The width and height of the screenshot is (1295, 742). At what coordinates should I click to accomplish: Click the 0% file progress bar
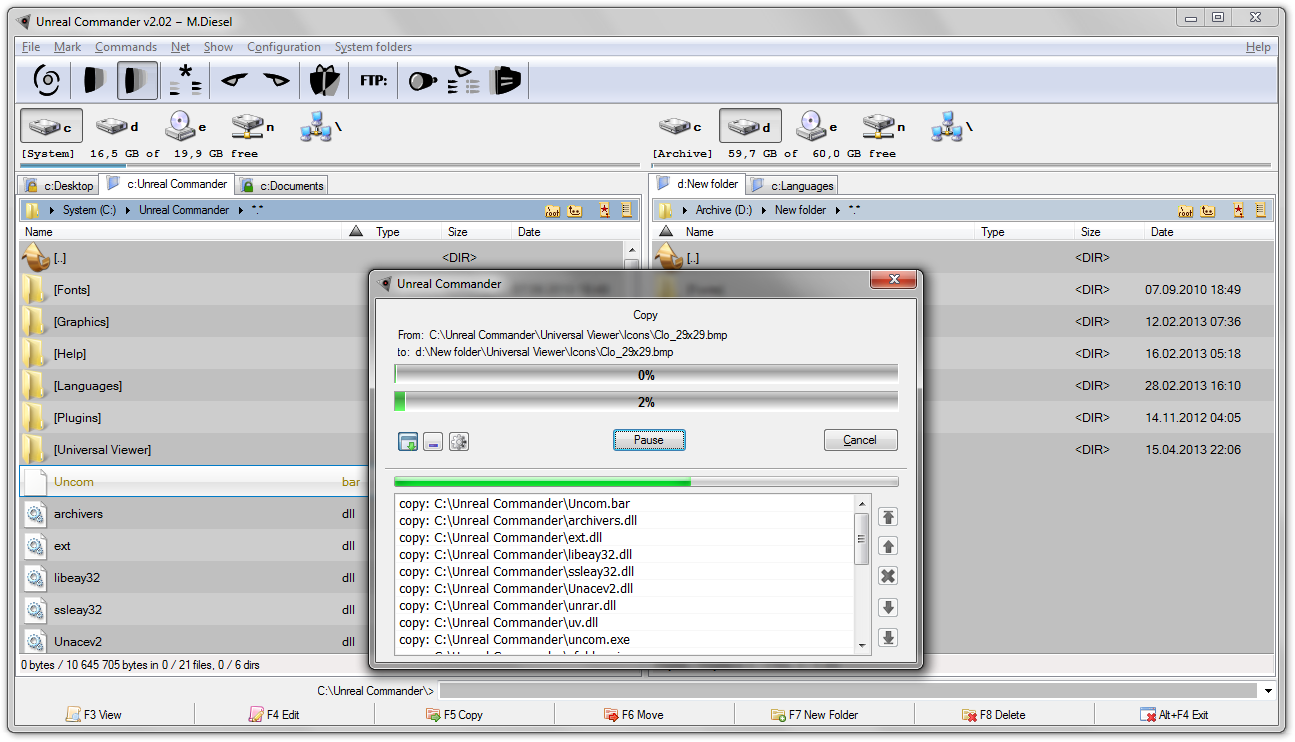pos(646,375)
